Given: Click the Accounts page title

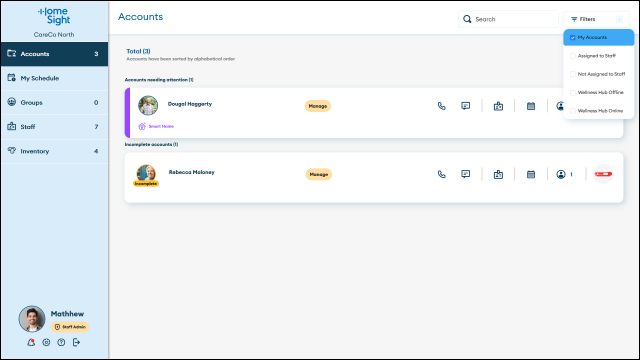Looking at the screenshot, I should point(140,17).
